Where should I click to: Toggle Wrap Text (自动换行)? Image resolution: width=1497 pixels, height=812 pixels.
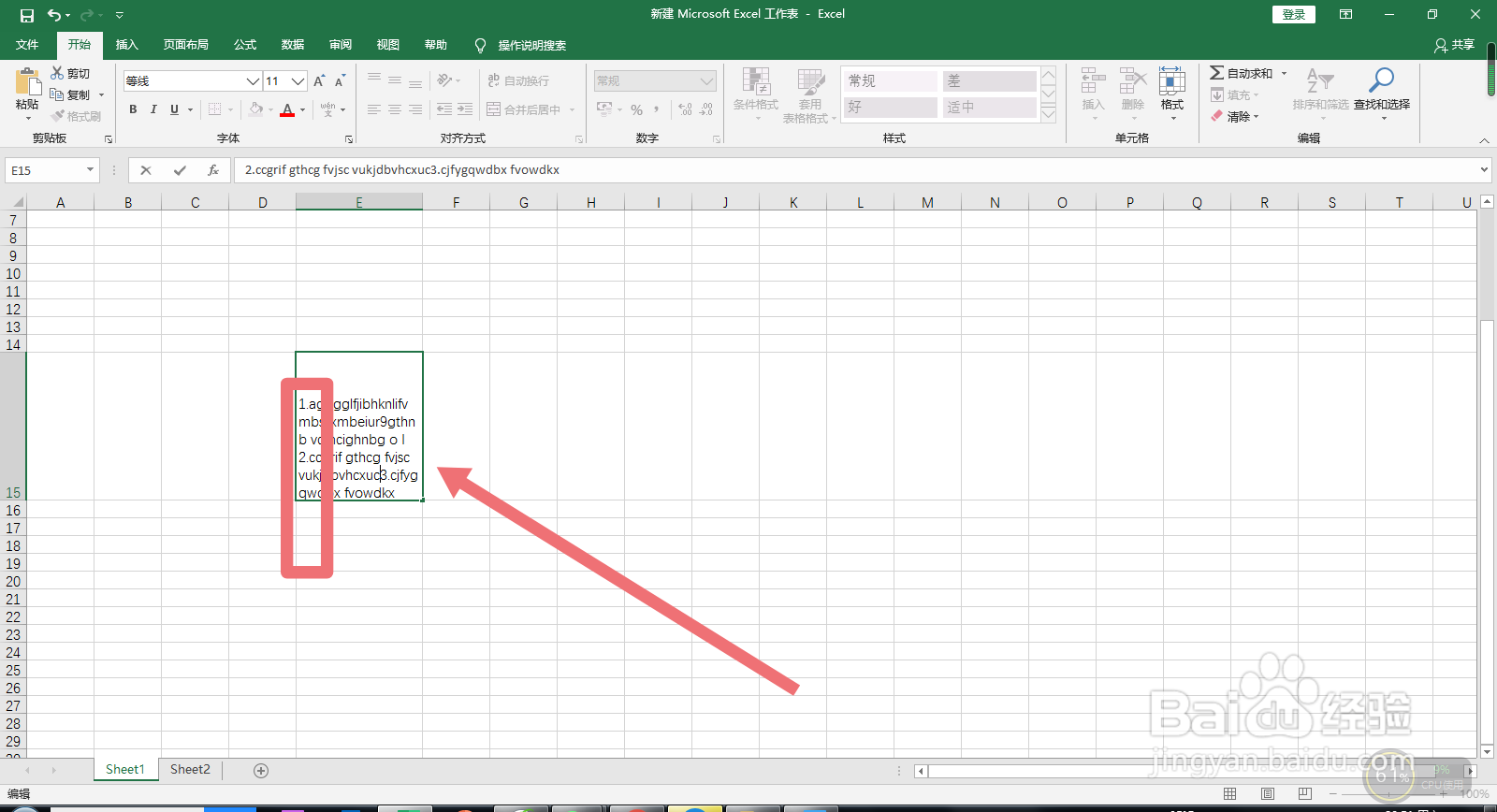point(518,80)
